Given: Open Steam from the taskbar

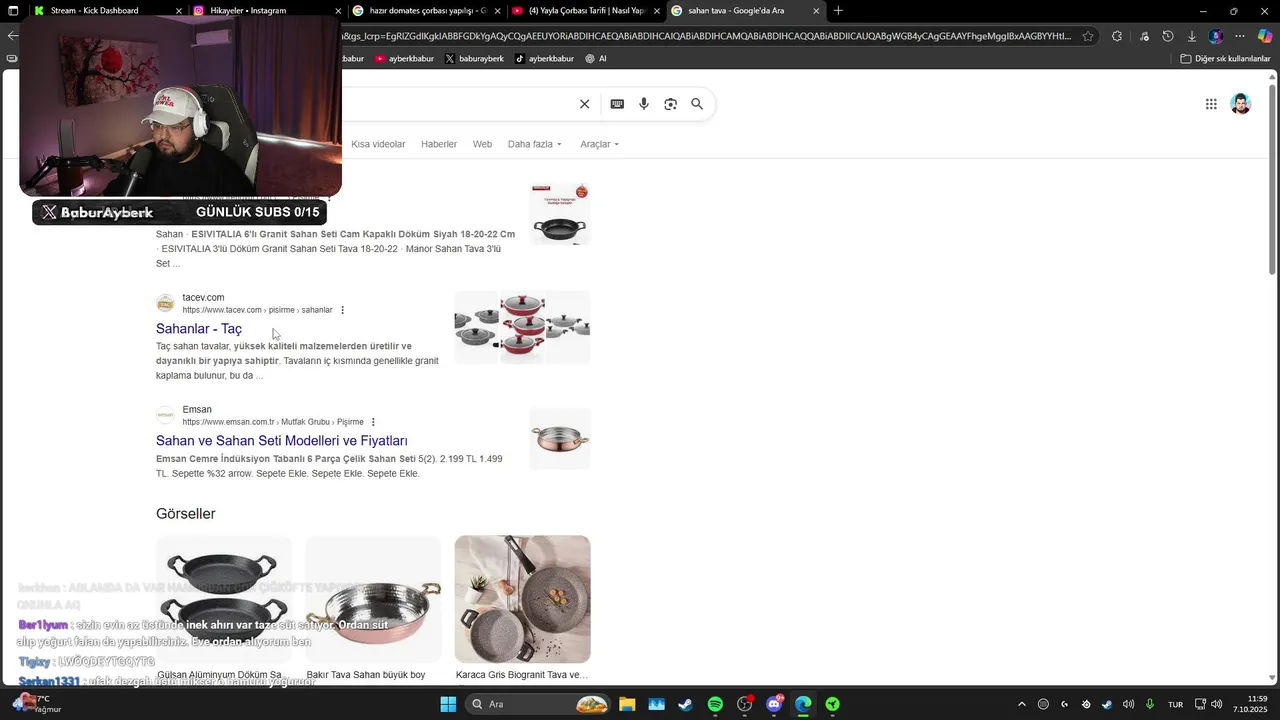Looking at the screenshot, I should click(685, 704).
